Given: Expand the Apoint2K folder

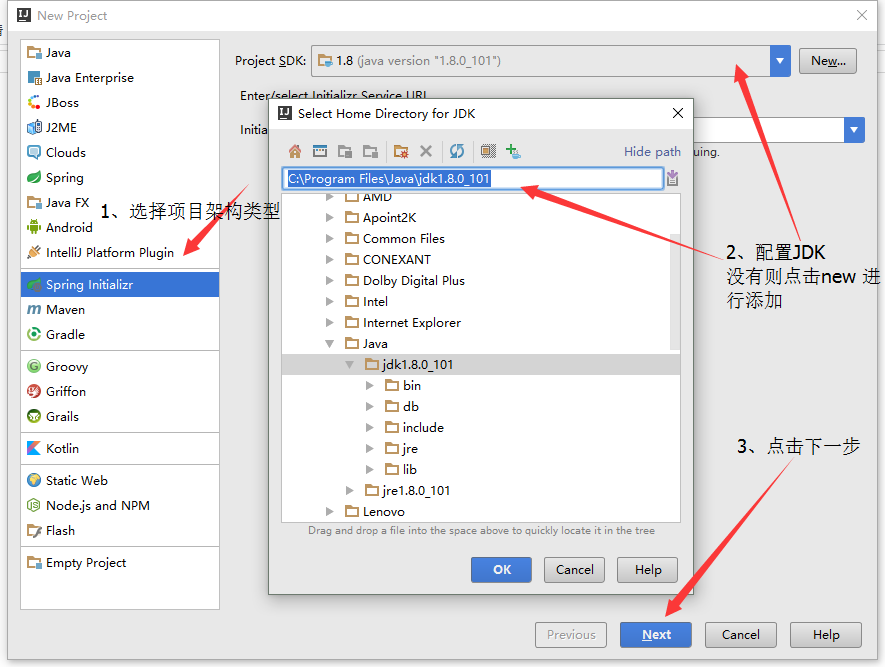Looking at the screenshot, I should point(330,217).
